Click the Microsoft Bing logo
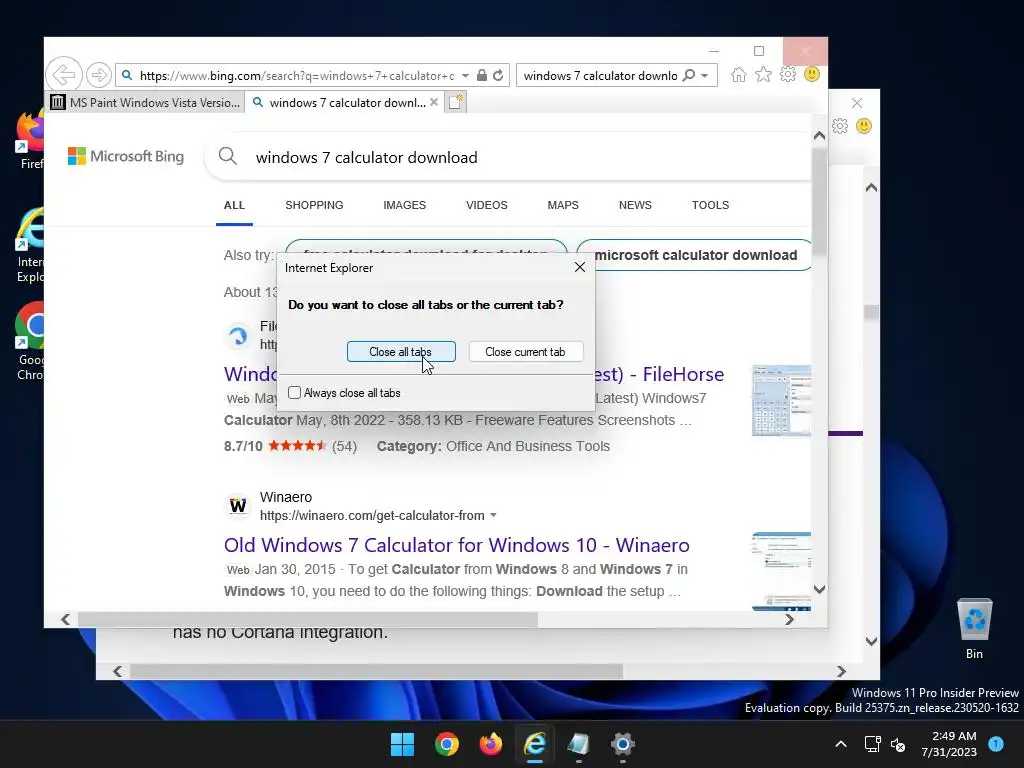Image resolution: width=1024 pixels, height=768 pixels. coord(126,157)
